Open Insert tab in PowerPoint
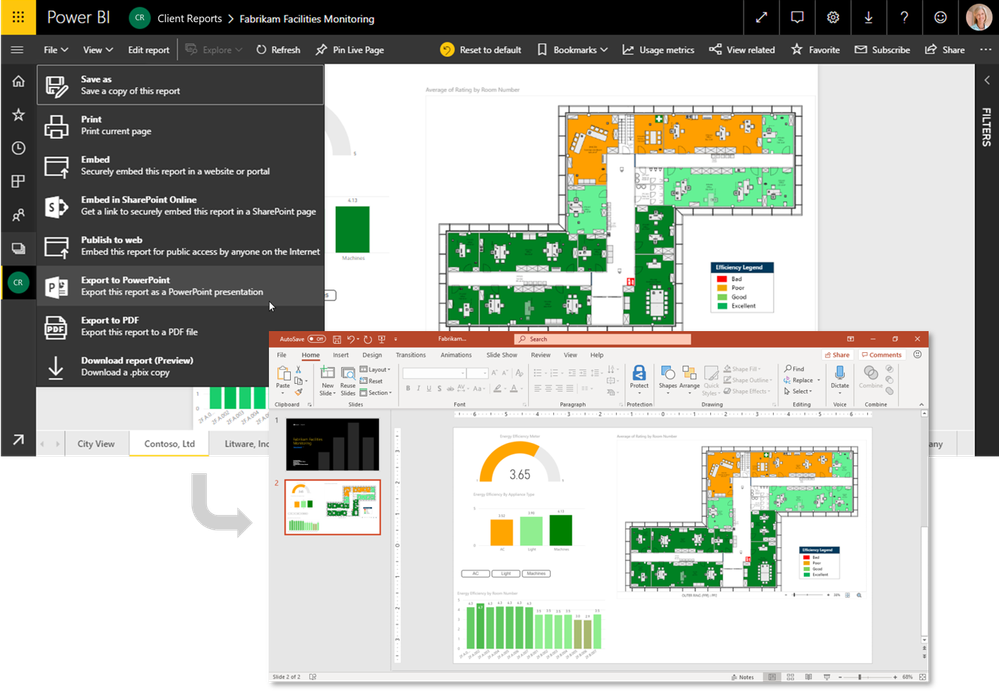 coord(341,355)
